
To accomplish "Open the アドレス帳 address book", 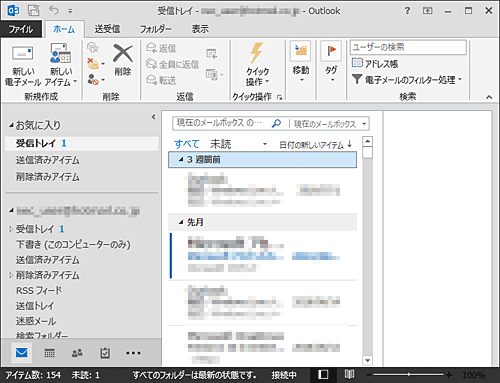I will pyautogui.click(x=375, y=63).
